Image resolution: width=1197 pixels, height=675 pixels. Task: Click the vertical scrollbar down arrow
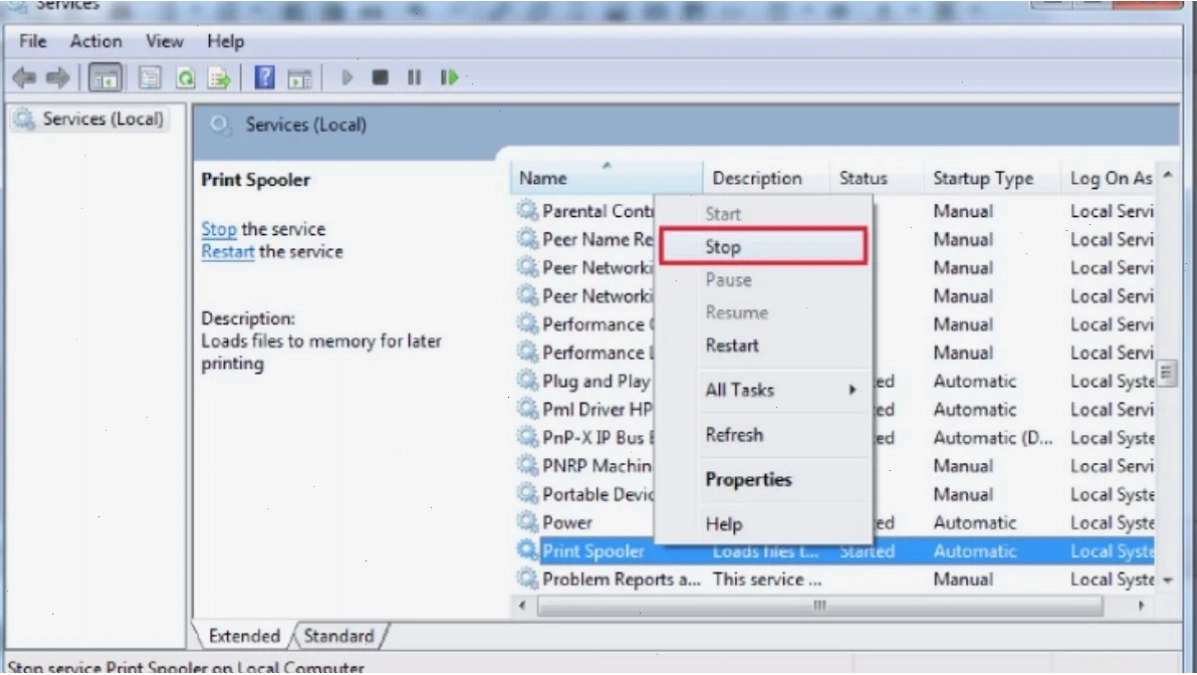click(1167, 581)
